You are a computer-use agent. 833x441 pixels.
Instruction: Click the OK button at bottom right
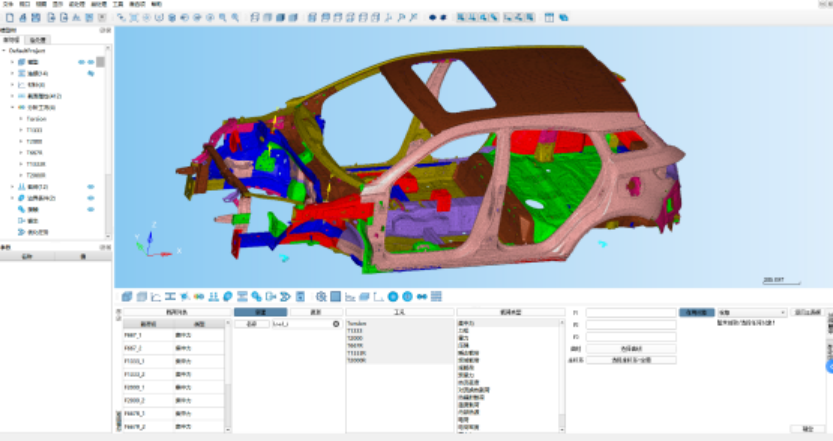pos(808,428)
